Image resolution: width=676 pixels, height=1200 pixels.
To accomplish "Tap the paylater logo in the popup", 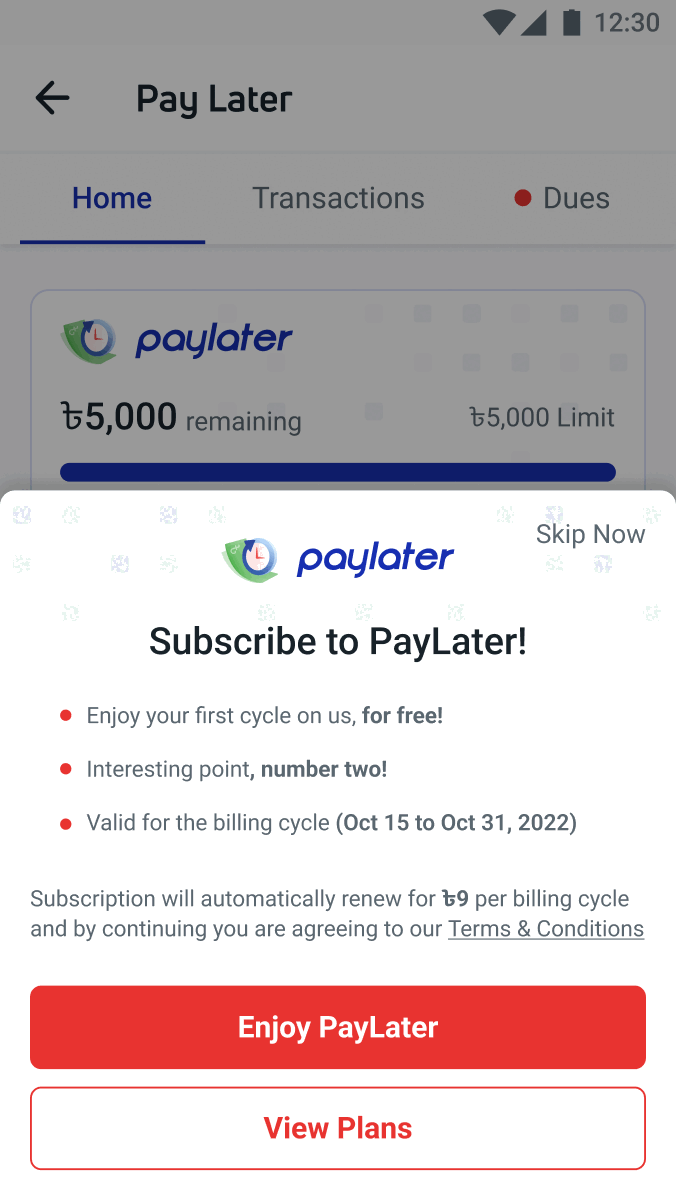I will (x=338, y=560).
